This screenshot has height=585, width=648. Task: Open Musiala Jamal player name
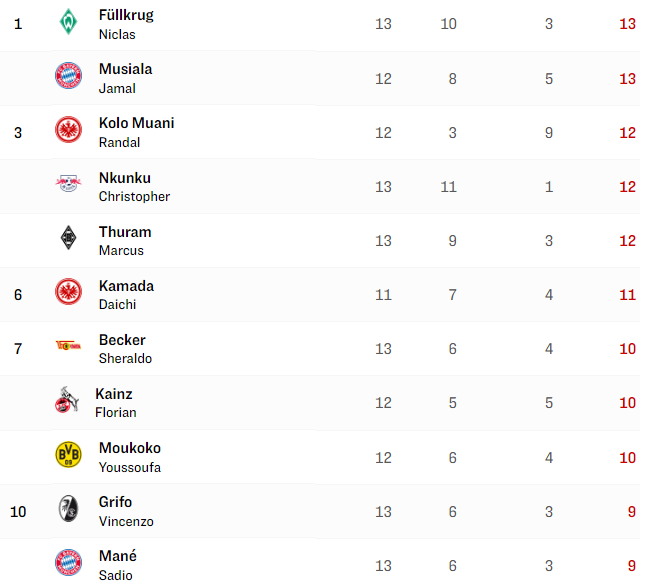pos(125,78)
